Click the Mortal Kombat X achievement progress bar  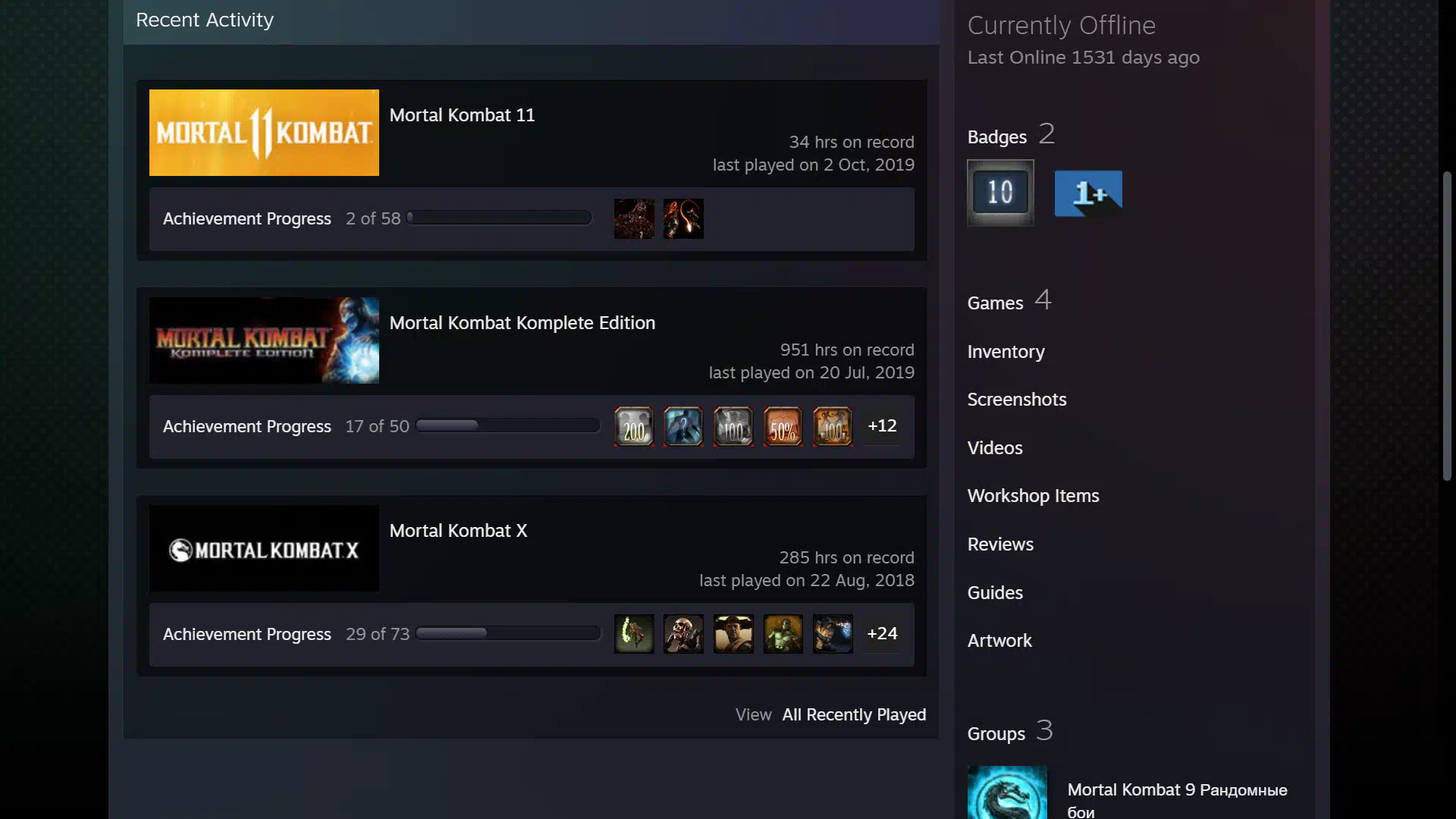(508, 634)
